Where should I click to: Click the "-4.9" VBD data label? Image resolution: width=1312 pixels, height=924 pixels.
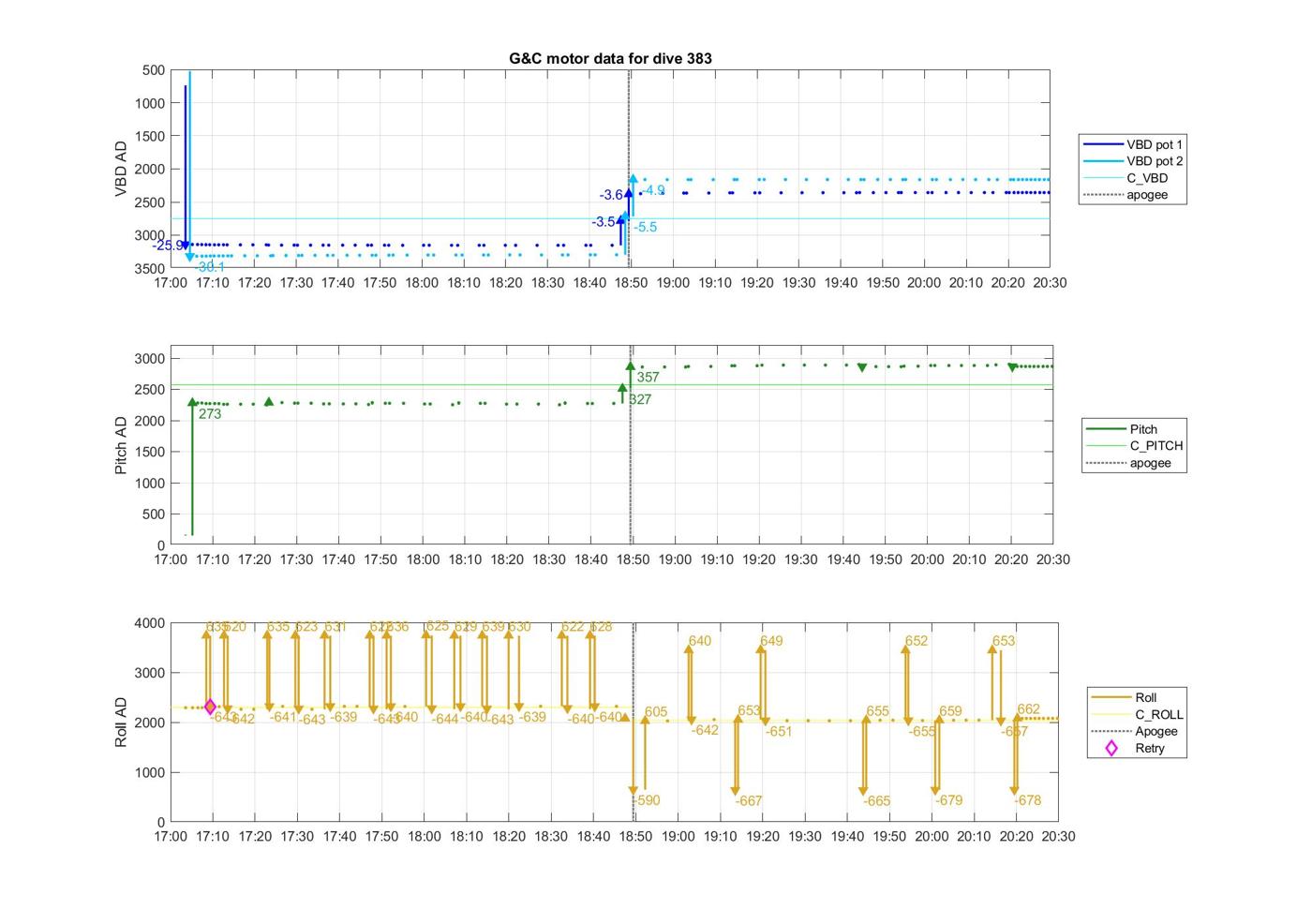653,190
